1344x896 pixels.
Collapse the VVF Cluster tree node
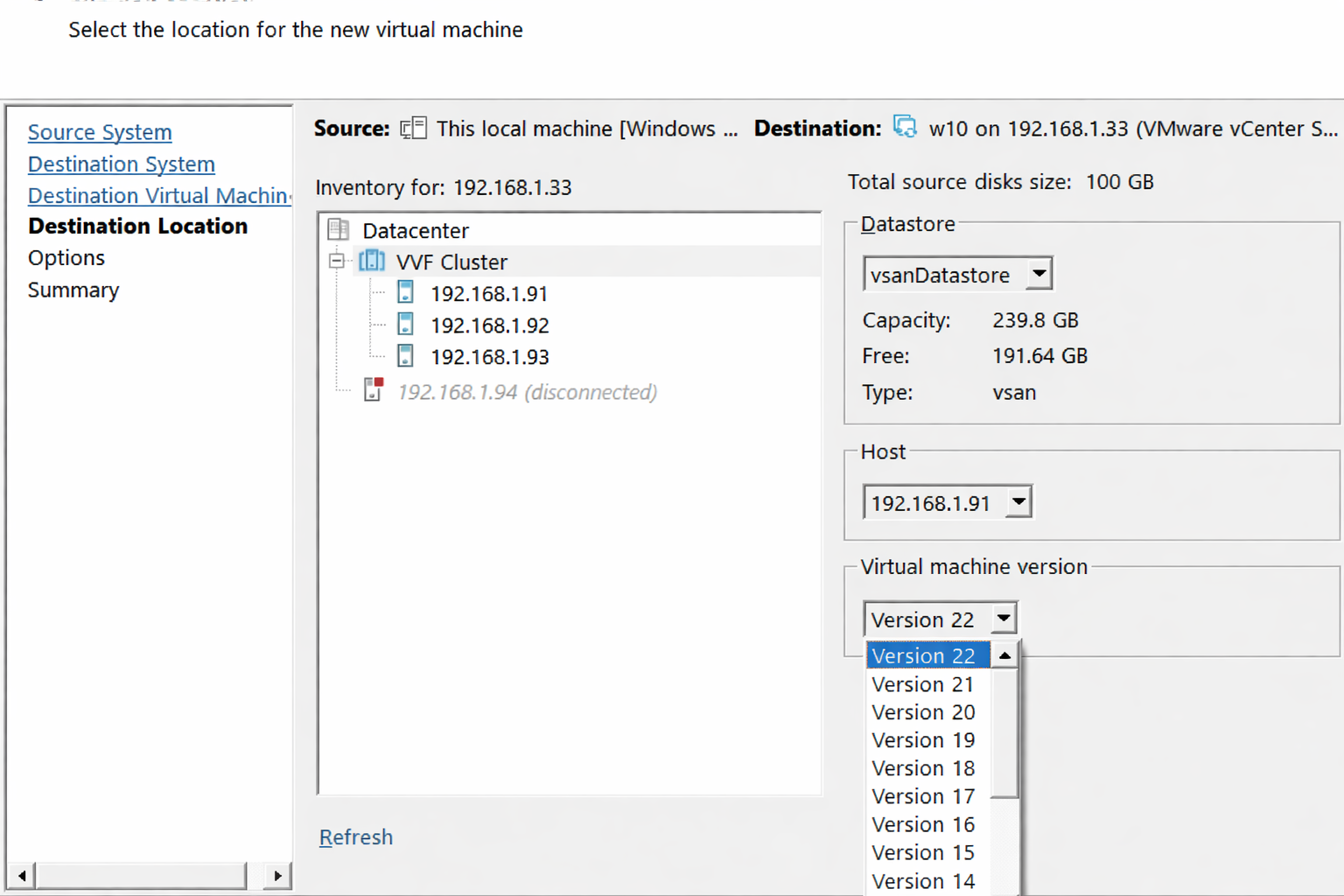[x=337, y=261]
